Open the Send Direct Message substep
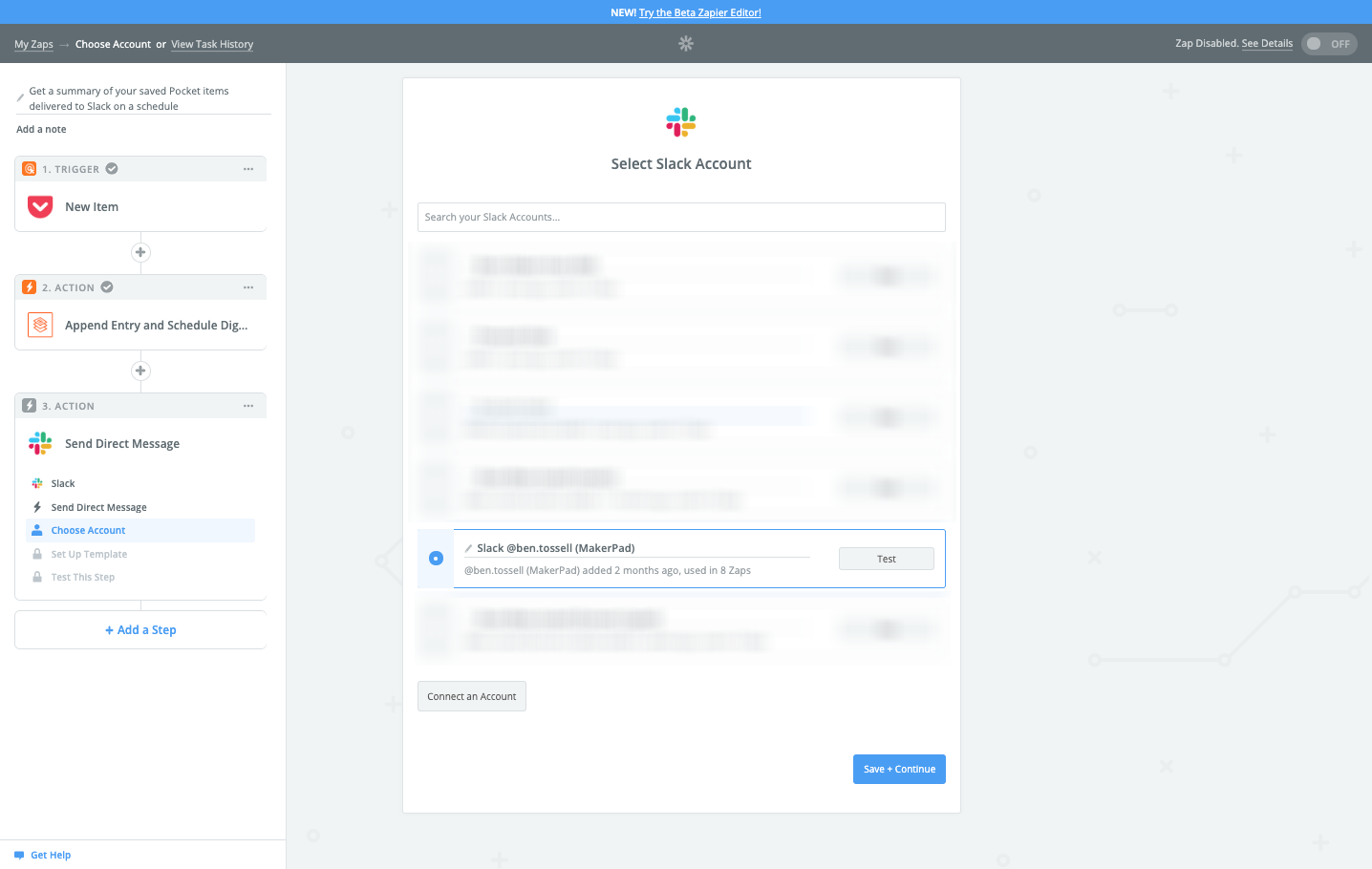The image size is (1372, 869). click(140, 507)
